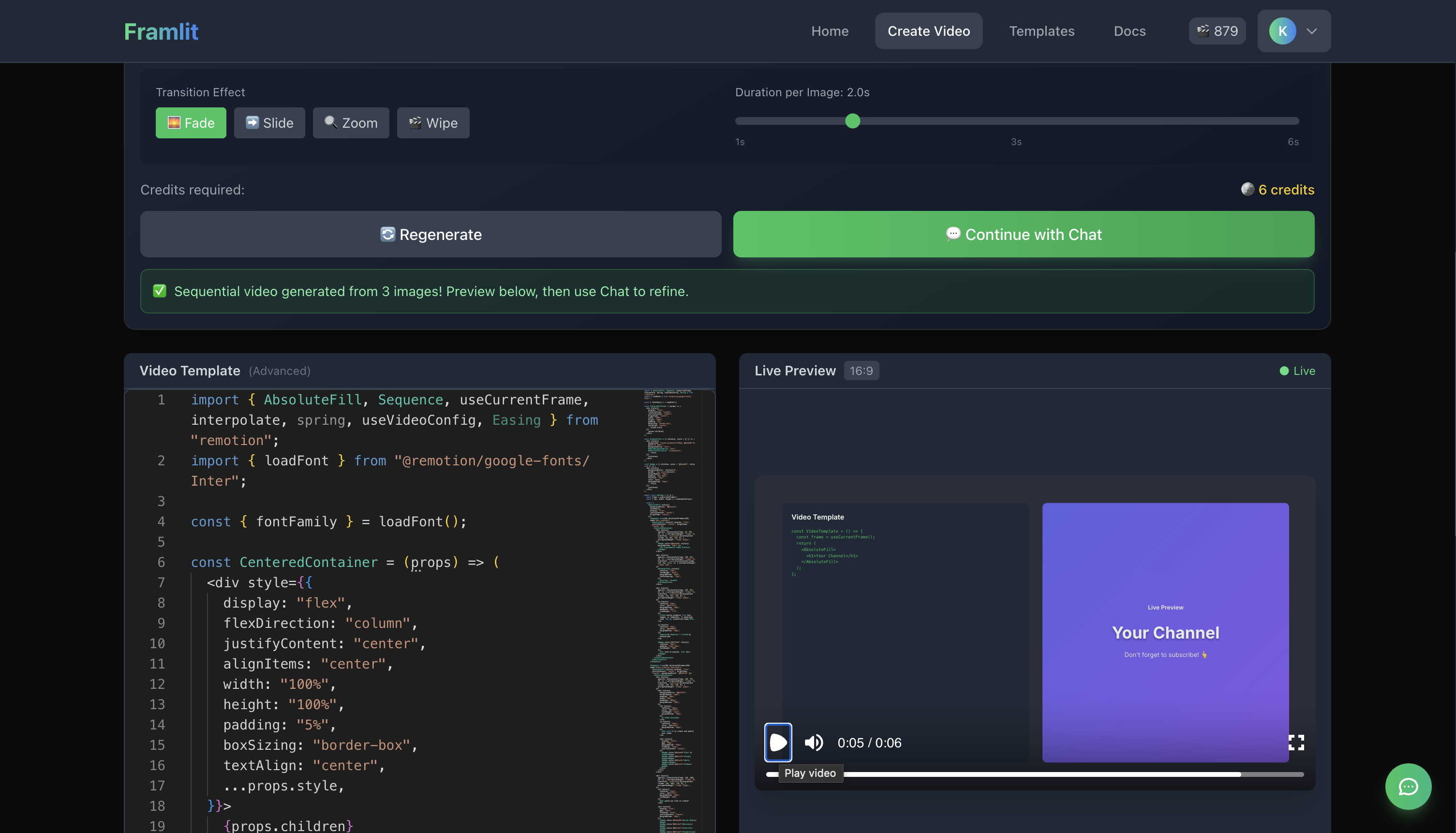The height and width of the screenshot is (833, 1456).
Task: Go to the Templates page
Action: tap(1041, 31)
